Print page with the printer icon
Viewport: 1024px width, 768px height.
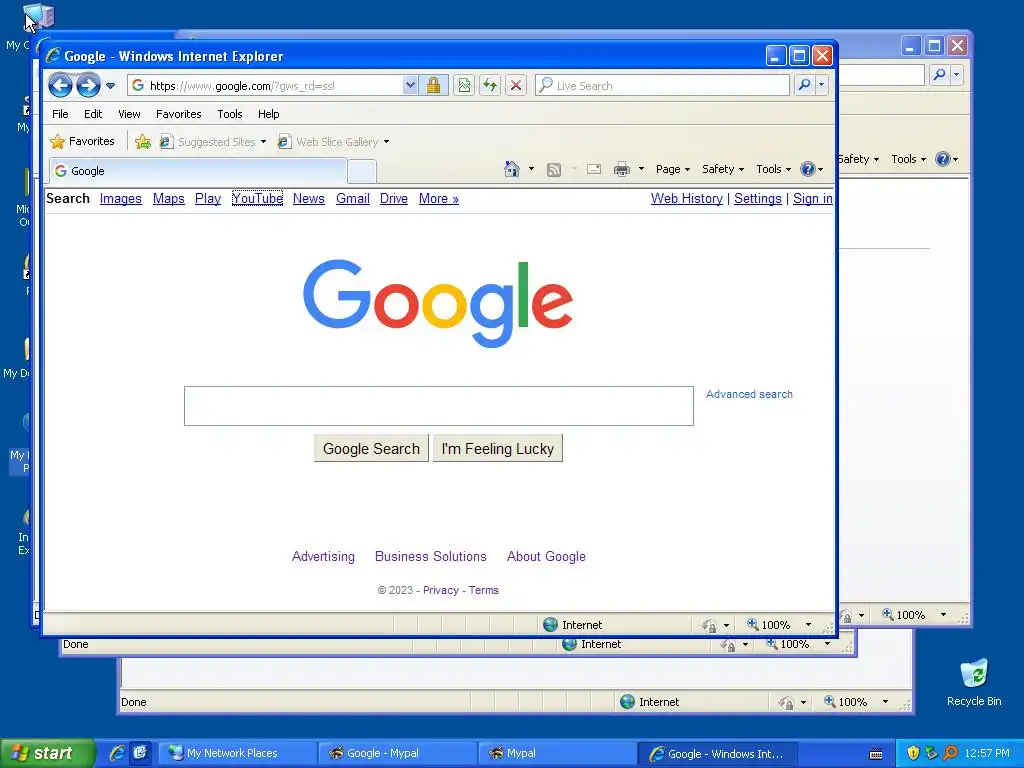pos(622,170)
